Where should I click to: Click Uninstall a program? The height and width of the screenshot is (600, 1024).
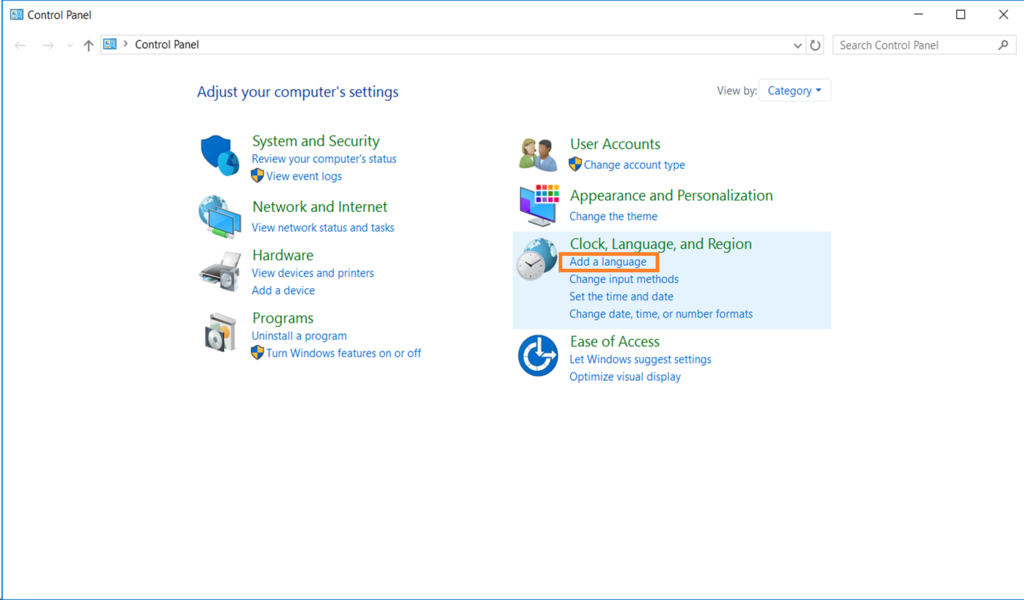coord(299,336)
